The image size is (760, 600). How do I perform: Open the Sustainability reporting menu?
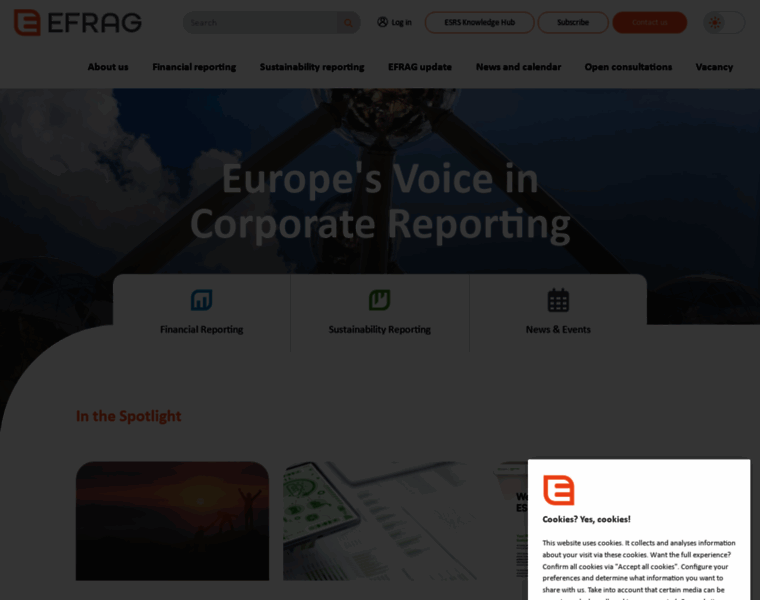coord(312,67)
